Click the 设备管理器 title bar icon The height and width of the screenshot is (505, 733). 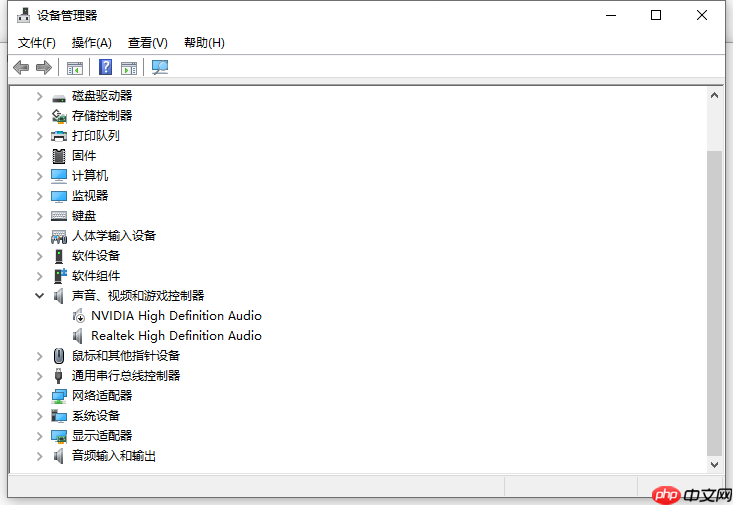coord(23,15)
